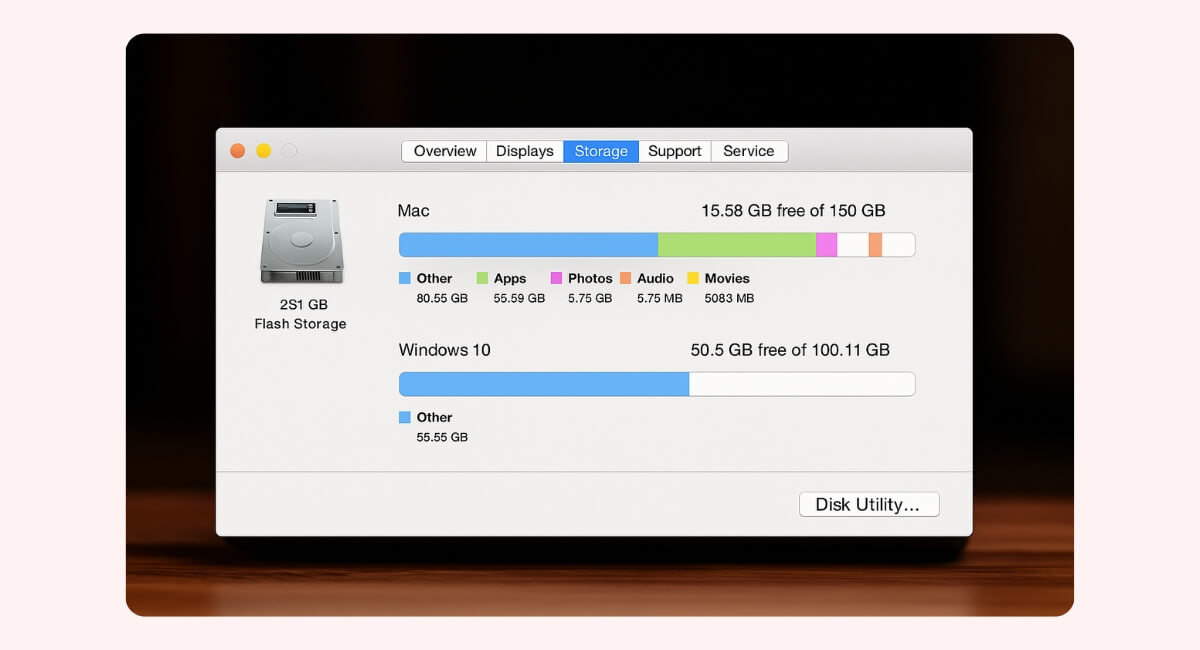The height and width of the screenshot is (650, 1200).
Task: Click the blue segment of the Mac storage bar
Action: (x=528, y=245)
